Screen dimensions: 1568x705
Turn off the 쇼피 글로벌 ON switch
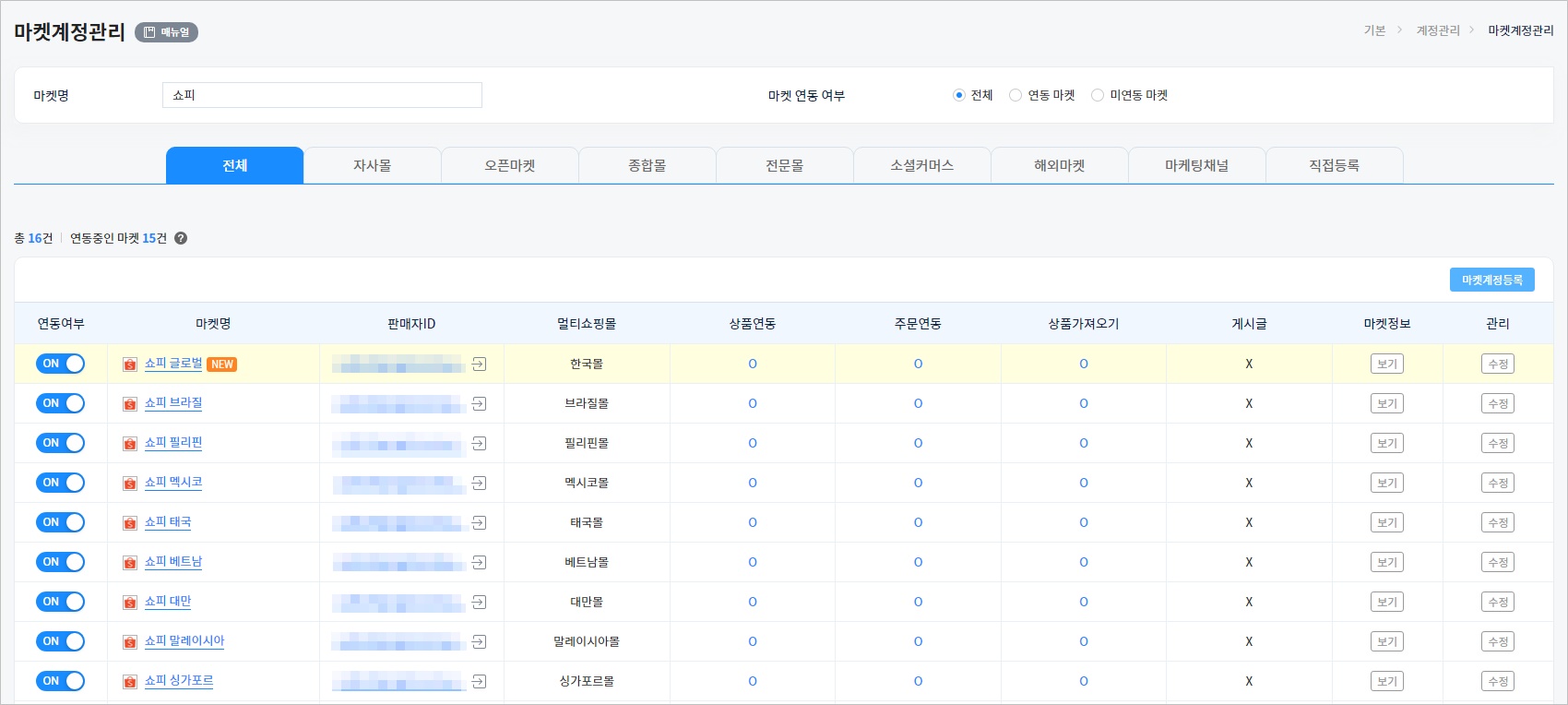pos(61,364)
